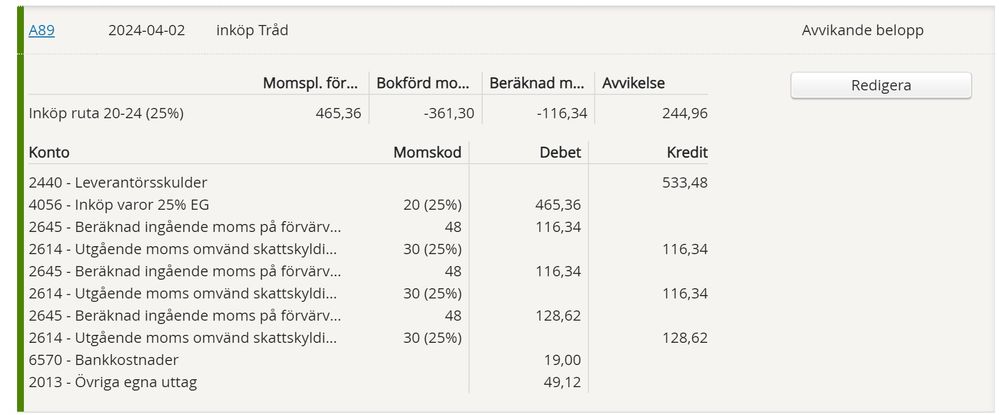The width and height of the screenshot is (999, 415).
Task: Select the inköp Tråd description text
Action: [252, 30]
